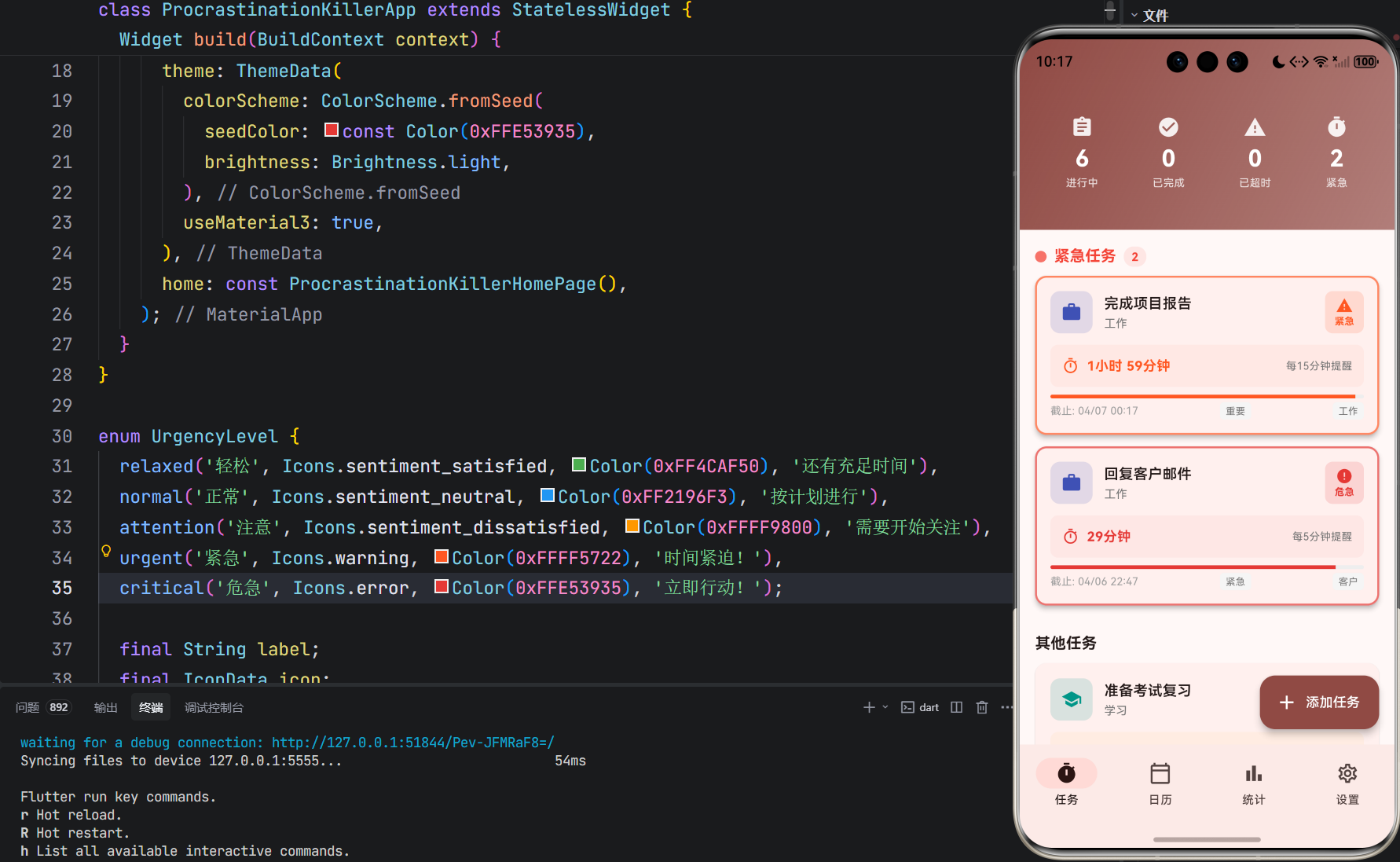The image size is (1400, 862).
Task: Click the 已超时 warning triangle icon
Action: coord(1255,127)
